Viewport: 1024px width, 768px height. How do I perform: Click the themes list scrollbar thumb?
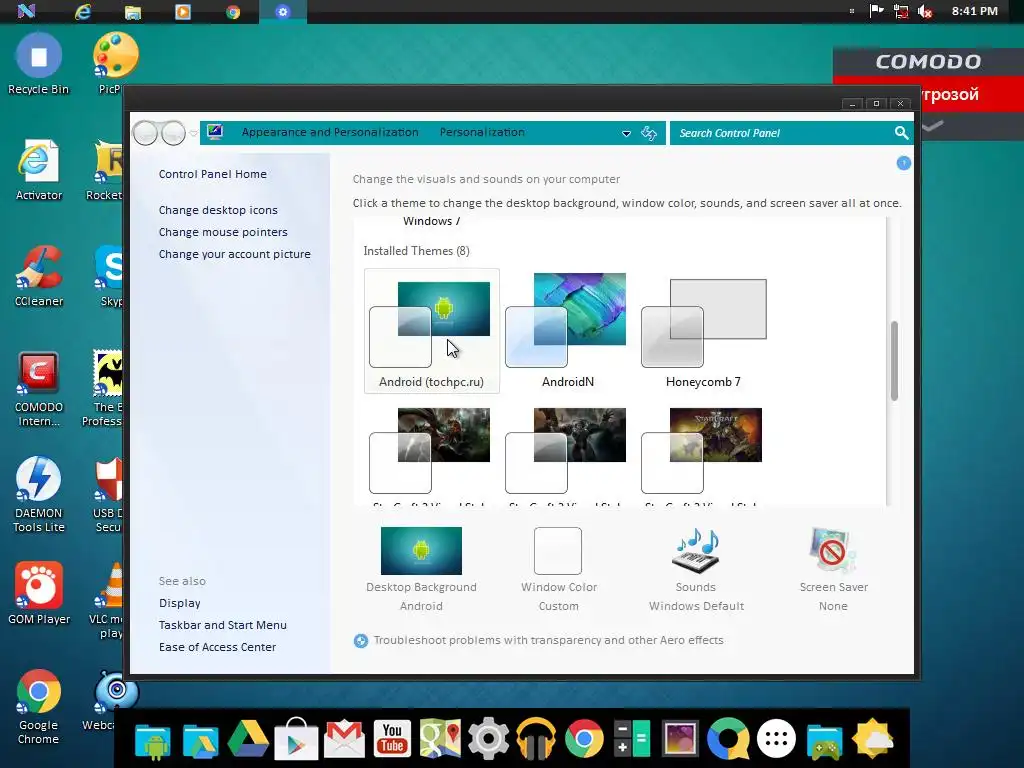click(894, 360)
